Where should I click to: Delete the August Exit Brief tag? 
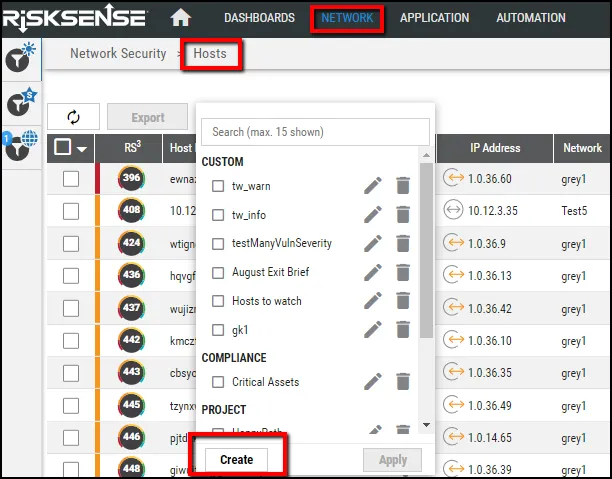[403, 272]
